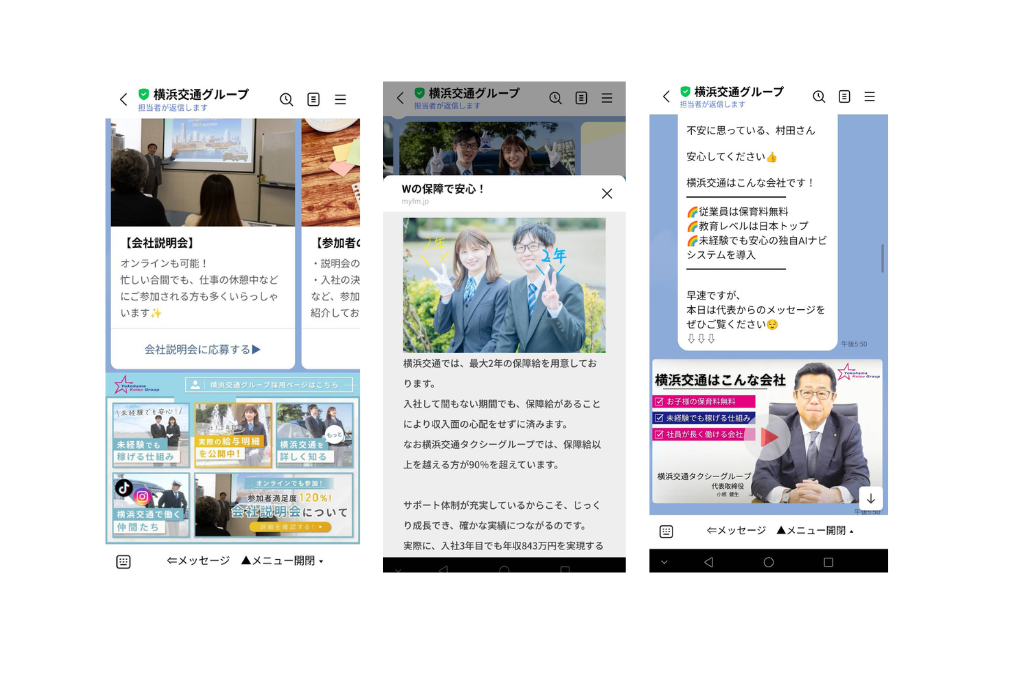Tap back arrow in middle phone screen
The height and width of the screenshot is (678, 1024).
(400, 98)
